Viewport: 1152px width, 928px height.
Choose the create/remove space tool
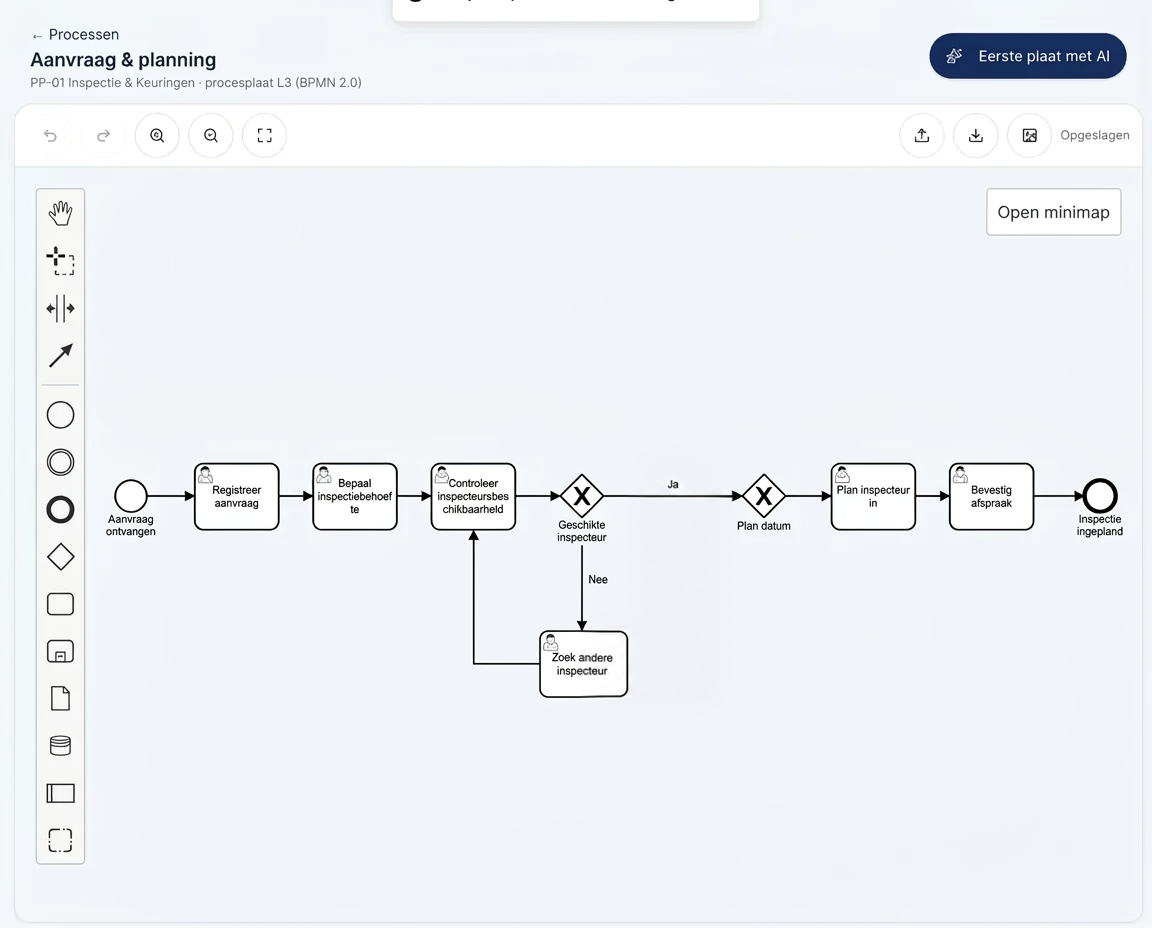tap(60, 309)
